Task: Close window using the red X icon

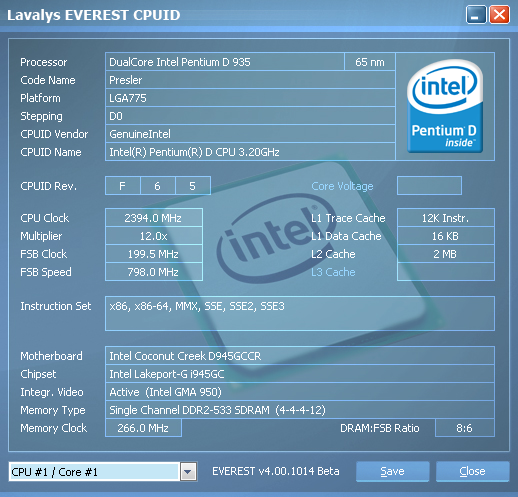Action: click(499, 15)
